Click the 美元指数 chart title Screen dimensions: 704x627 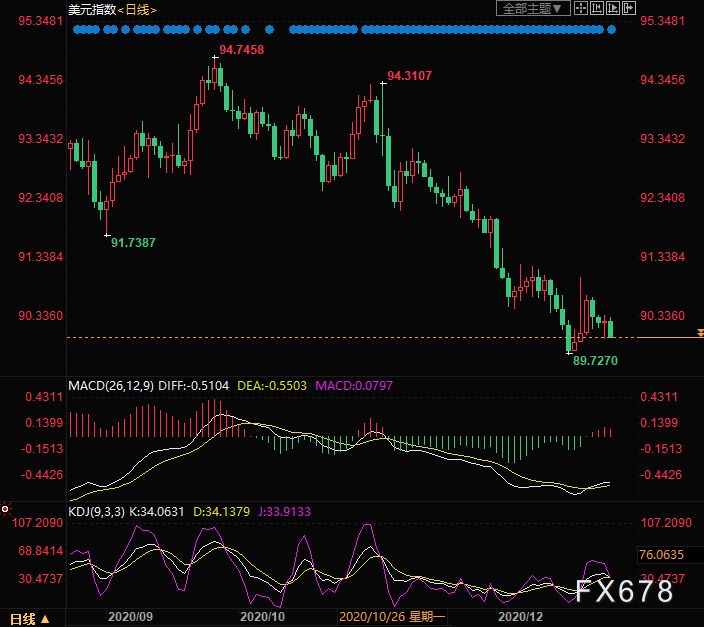click(x=91, y=9)
